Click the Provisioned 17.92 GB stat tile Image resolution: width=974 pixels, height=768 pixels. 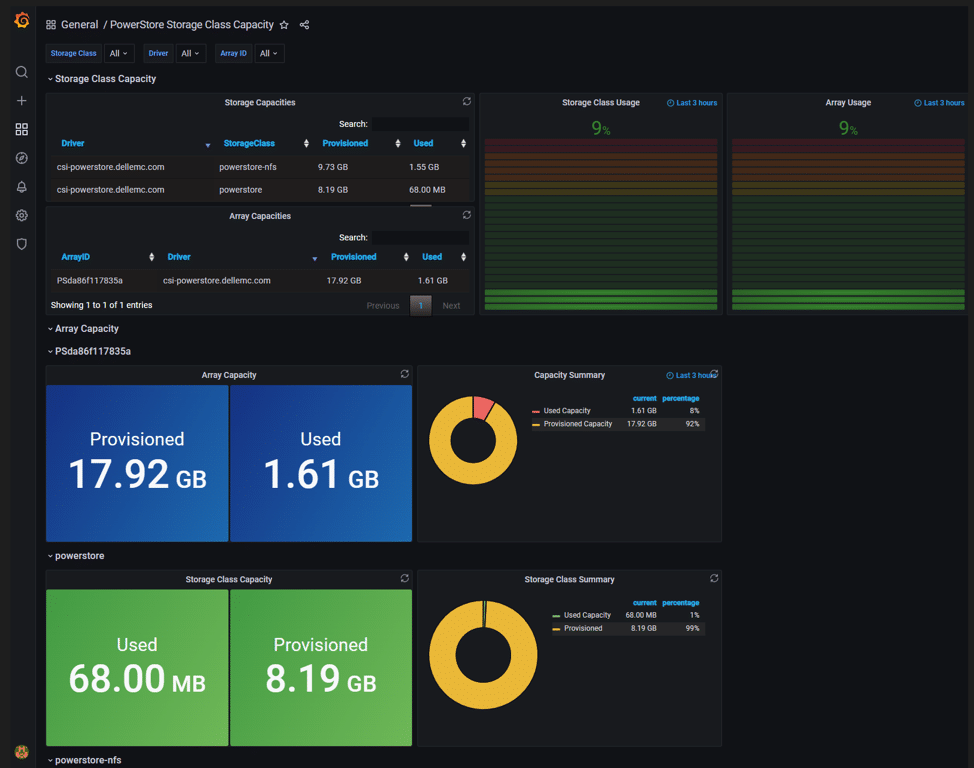point(137,464)
